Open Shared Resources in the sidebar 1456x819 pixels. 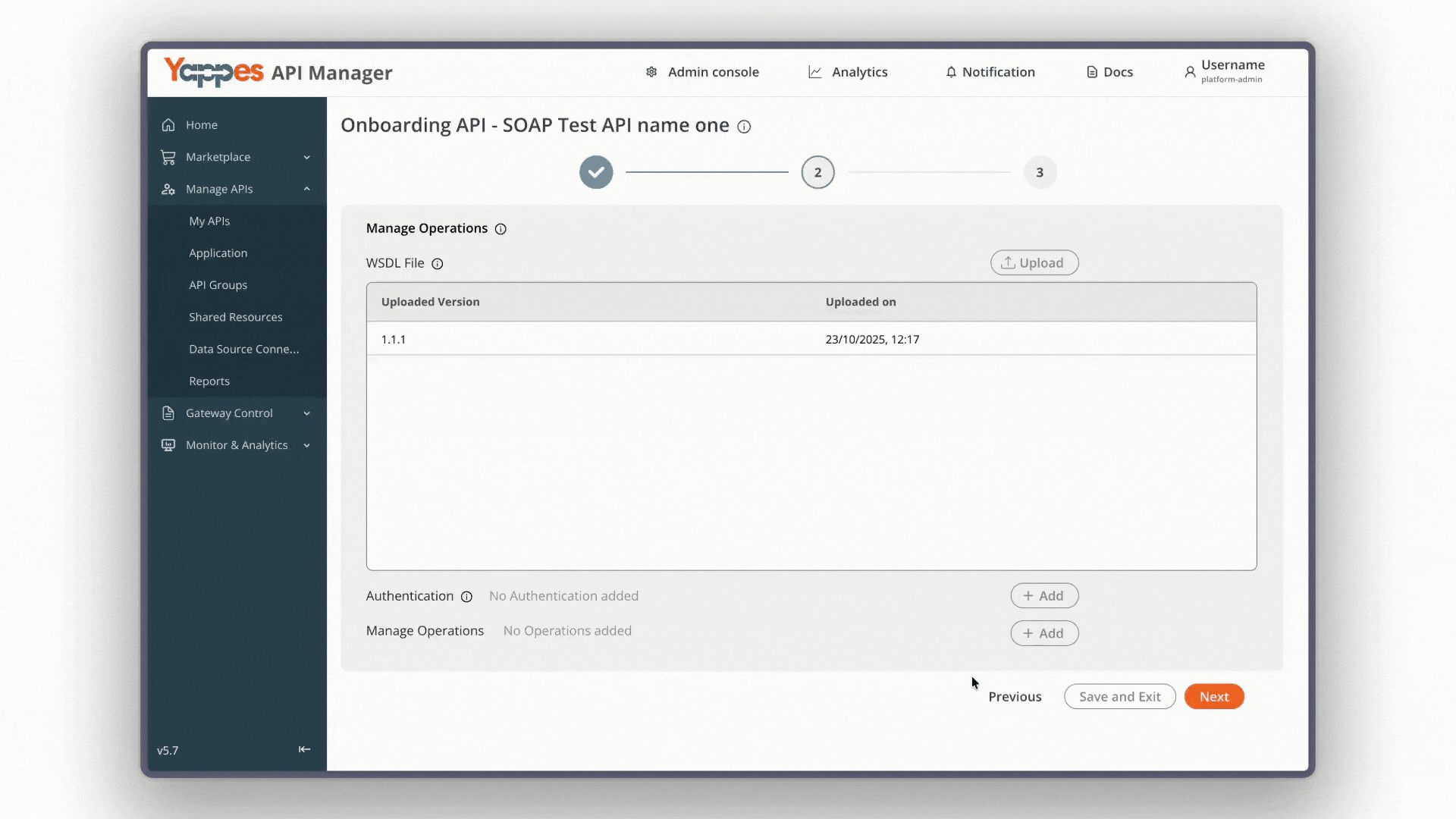pos(235,317)
